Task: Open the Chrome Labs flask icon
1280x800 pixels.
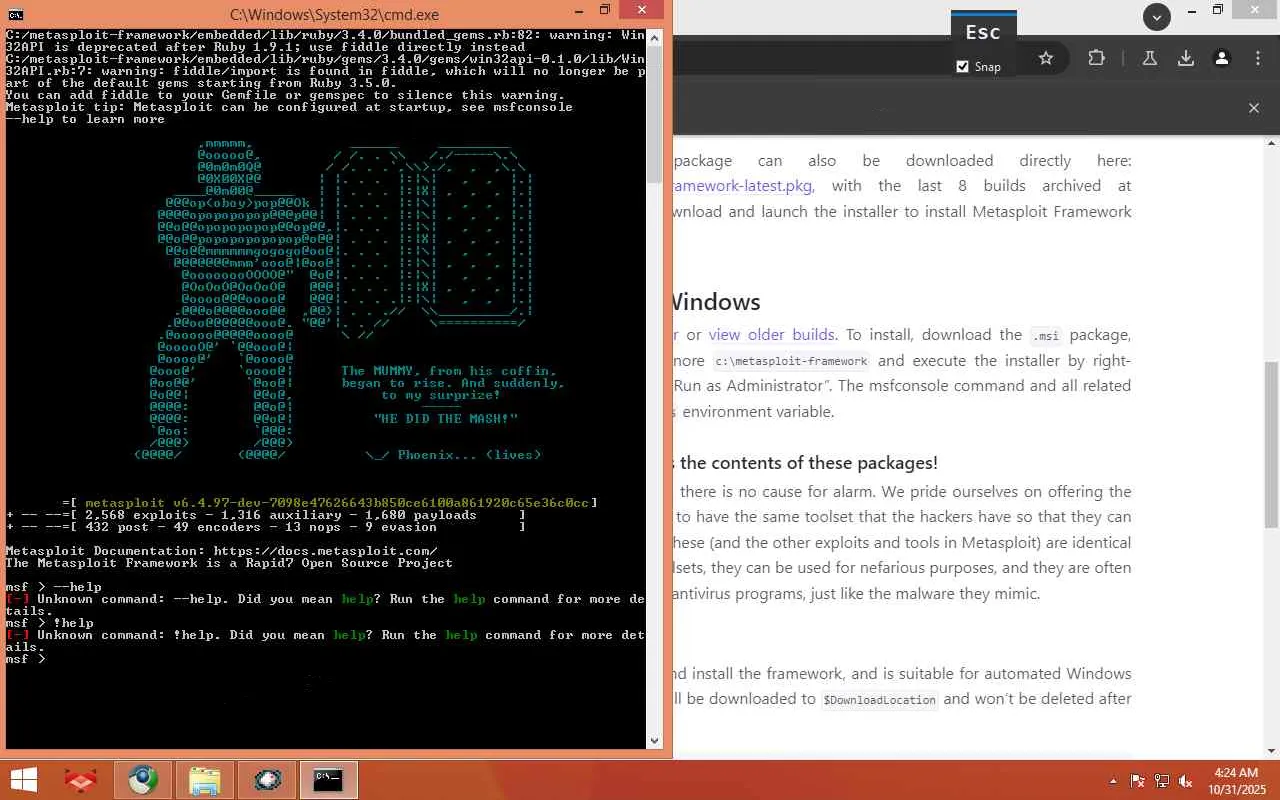Action: coord(1150,58)
